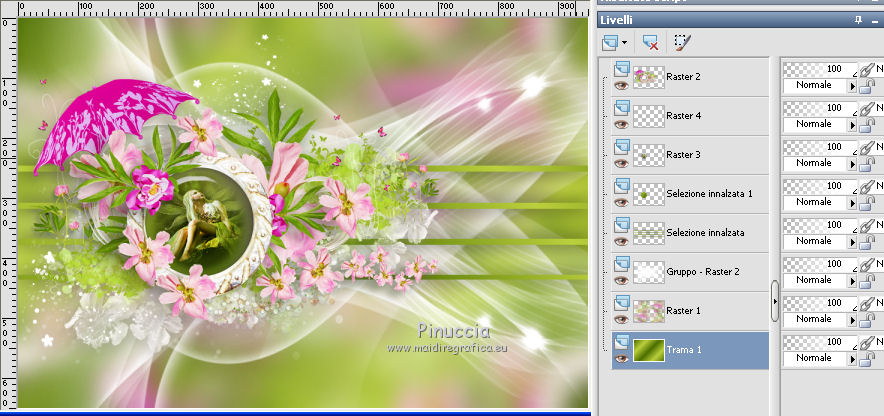
Task: Select the Raster 2 layer thumbnail
Action: click(x=648, y=77)
